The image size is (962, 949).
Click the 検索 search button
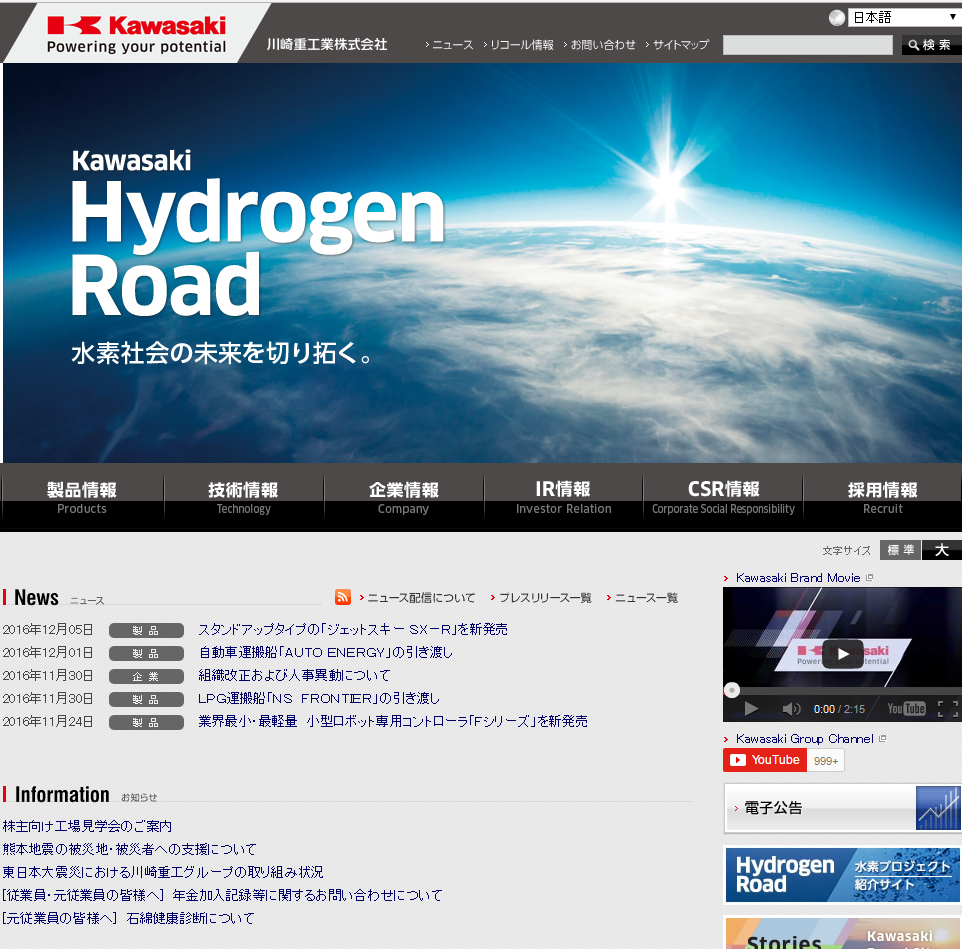[931, 45]
